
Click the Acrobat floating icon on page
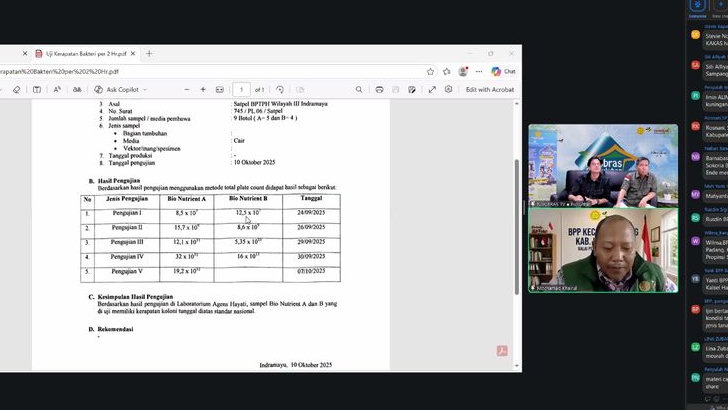click(x=502, y=351)
